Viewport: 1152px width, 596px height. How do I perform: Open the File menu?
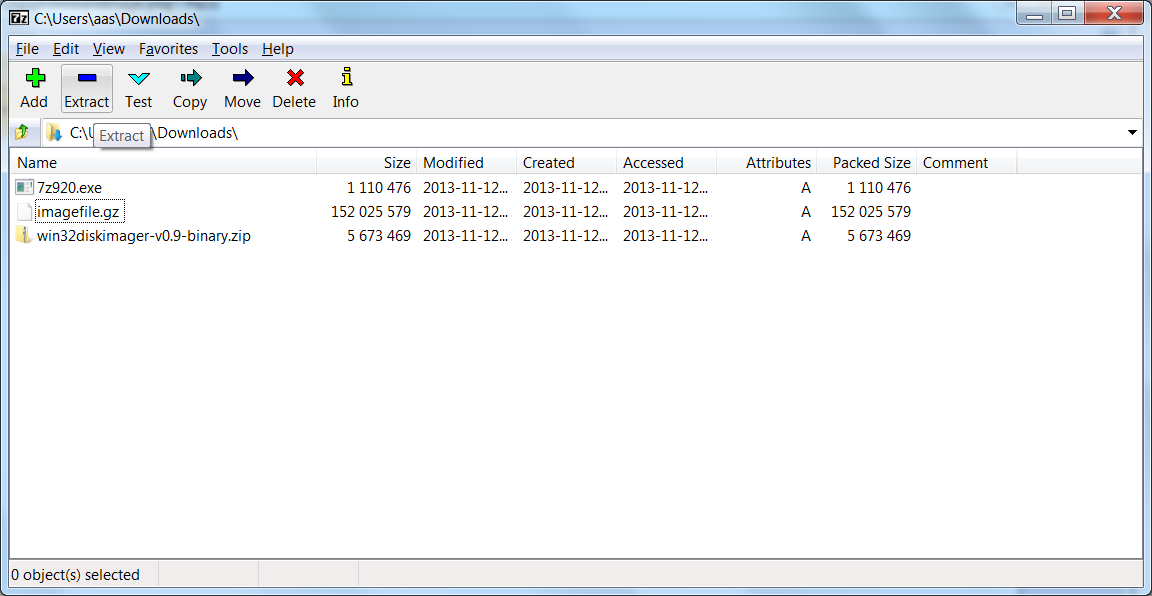click(x=27, y=49)
